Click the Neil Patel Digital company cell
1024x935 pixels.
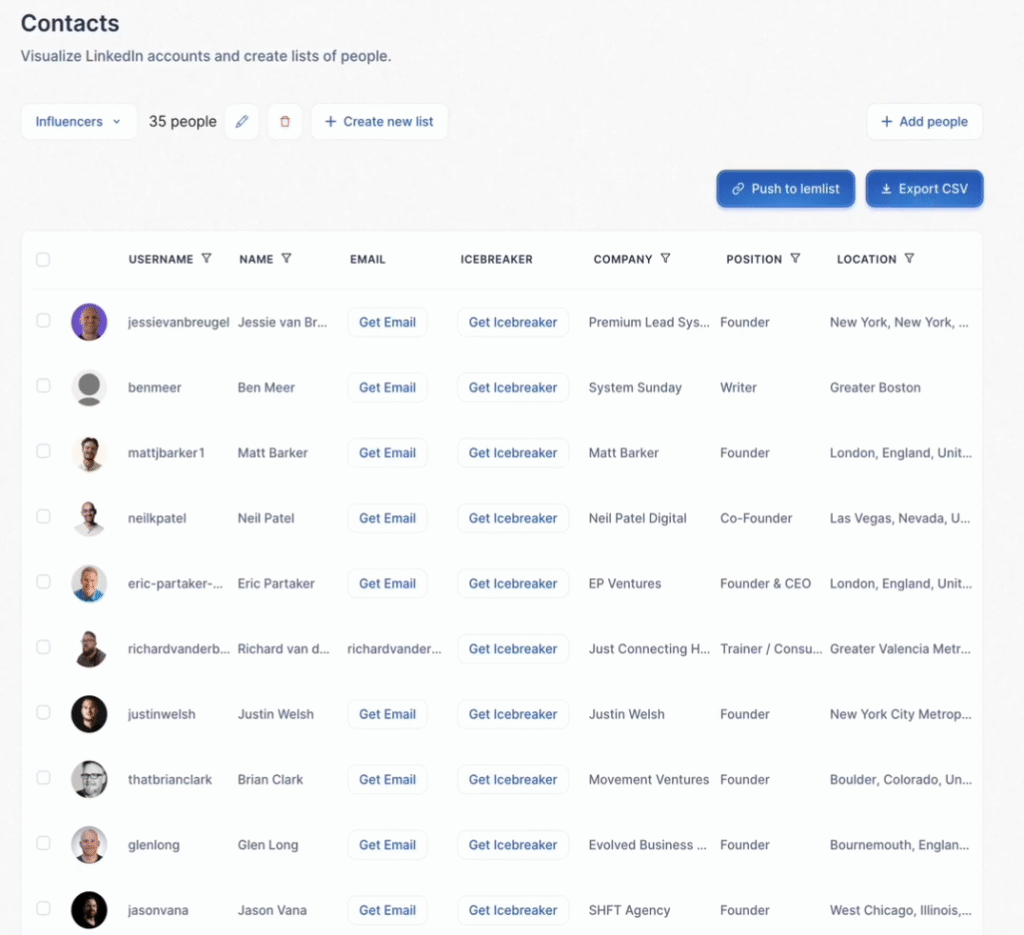(637, 518)
